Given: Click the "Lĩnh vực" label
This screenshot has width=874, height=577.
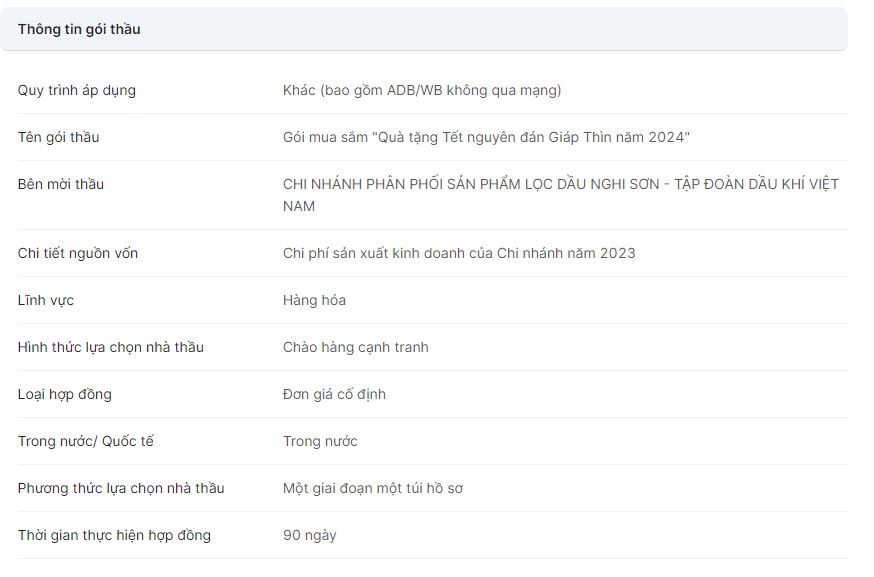Looking at the screenshot, I should click(46, 300).
